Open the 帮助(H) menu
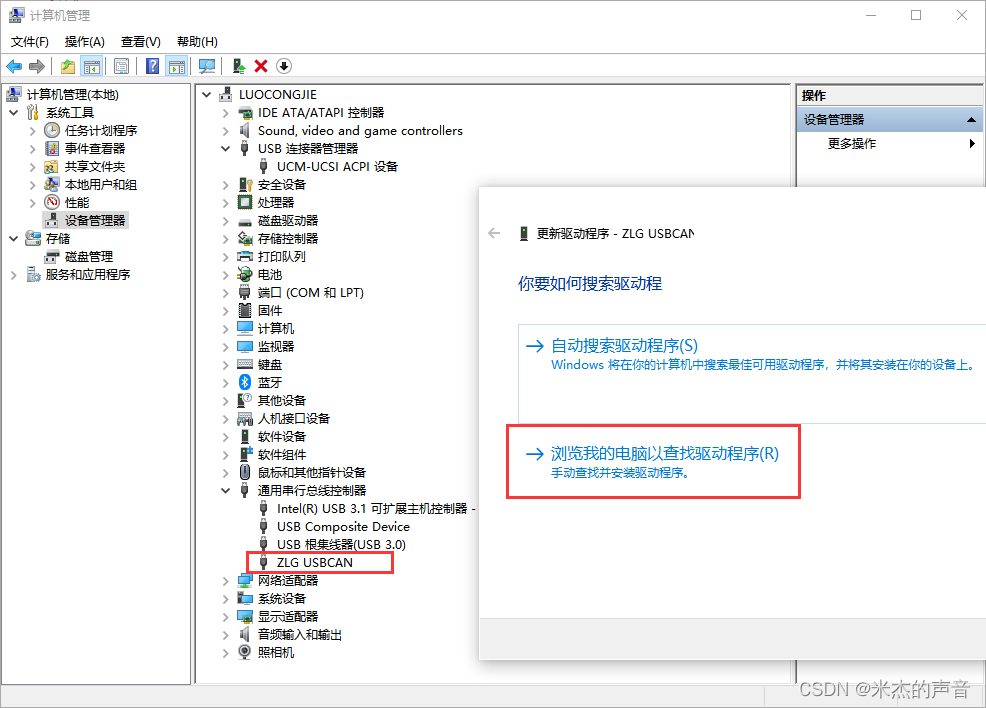 pos(197,41)
